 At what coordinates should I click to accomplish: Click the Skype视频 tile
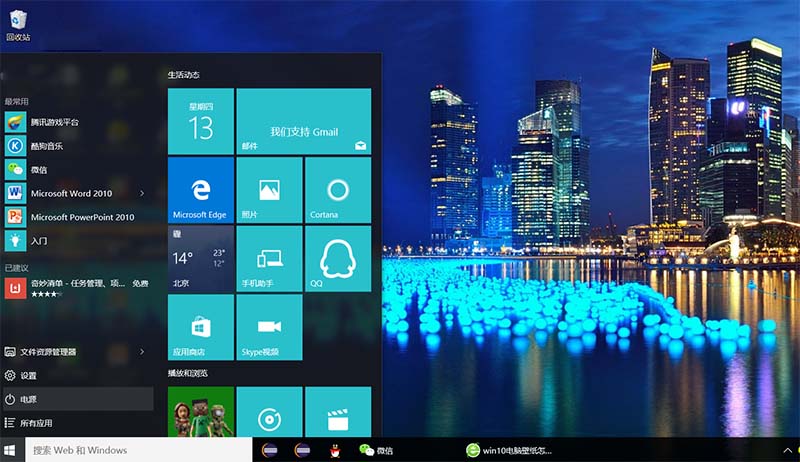(269, 327)
